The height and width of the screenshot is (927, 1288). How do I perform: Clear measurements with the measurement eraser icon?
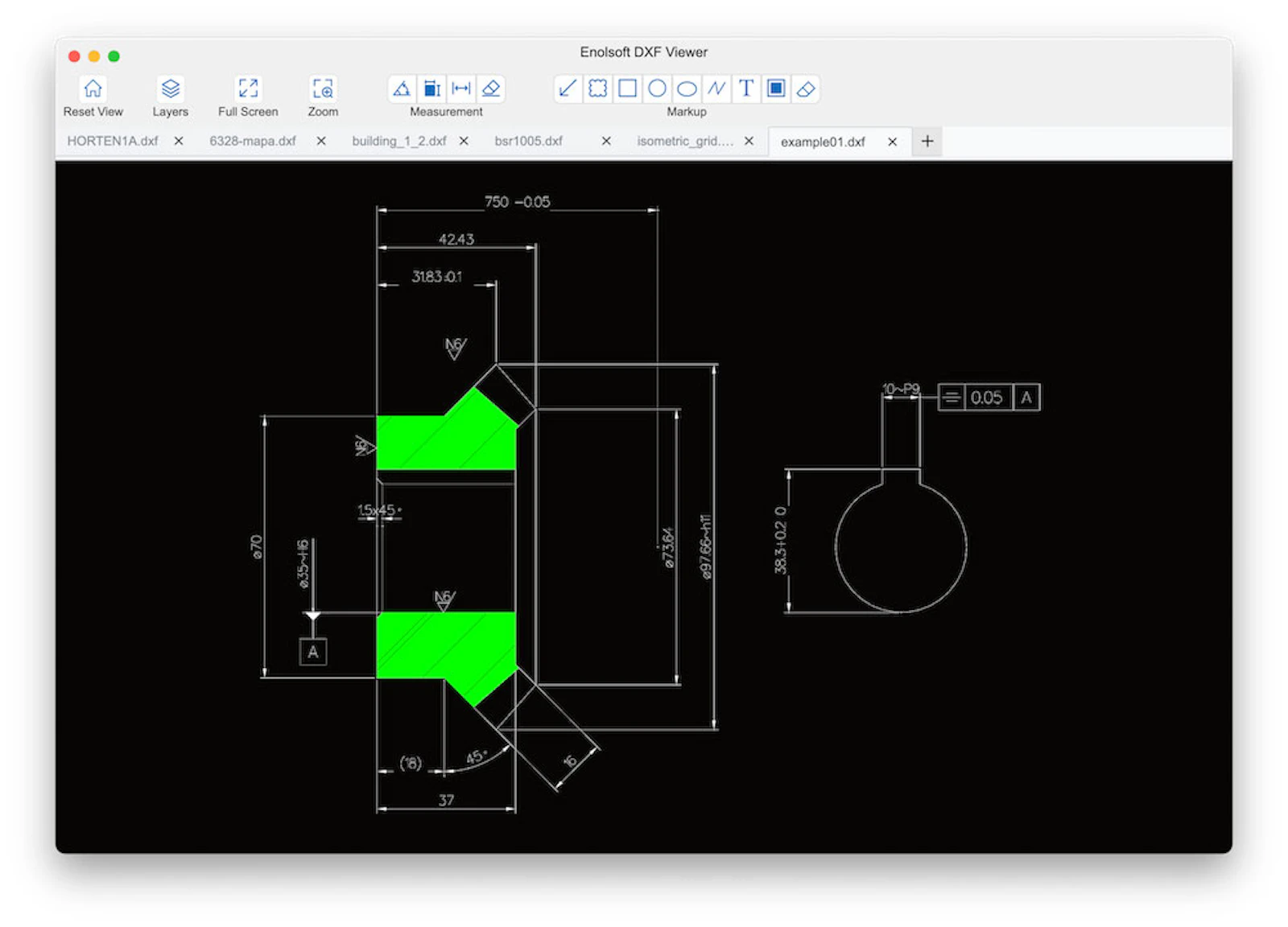point(492,89)
